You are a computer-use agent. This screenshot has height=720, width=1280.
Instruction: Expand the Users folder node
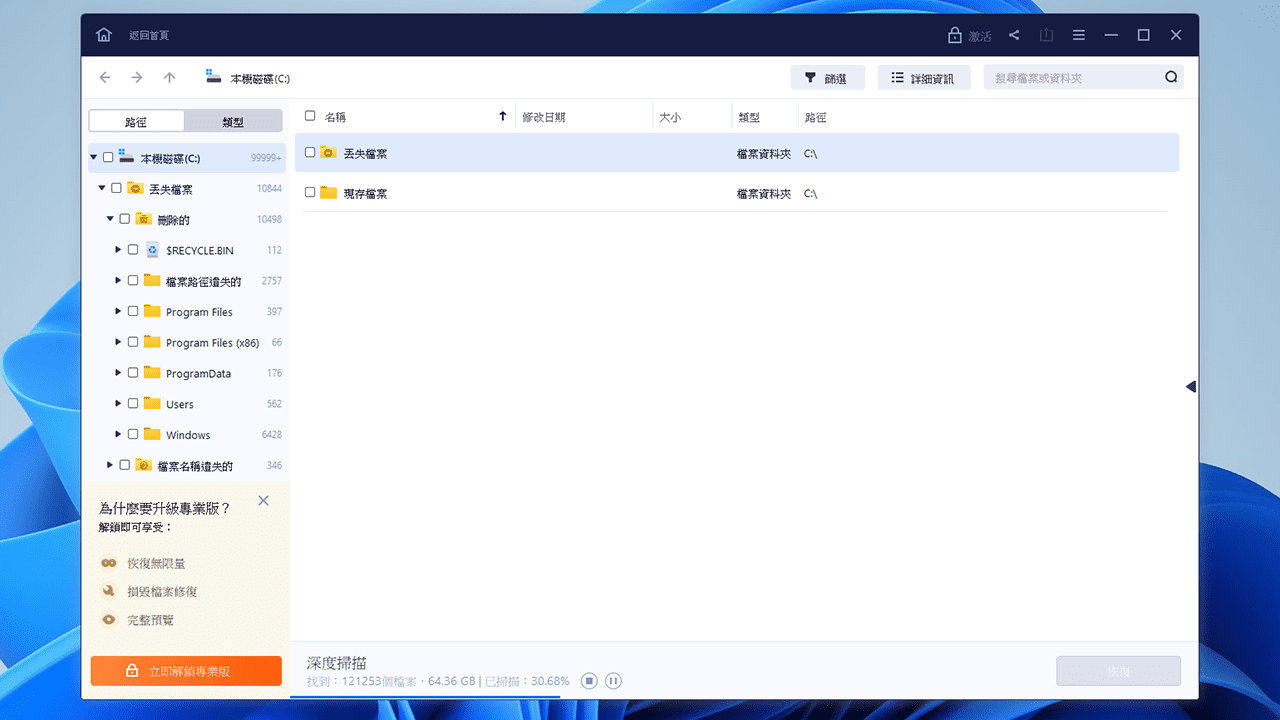(x=117, y=404)
